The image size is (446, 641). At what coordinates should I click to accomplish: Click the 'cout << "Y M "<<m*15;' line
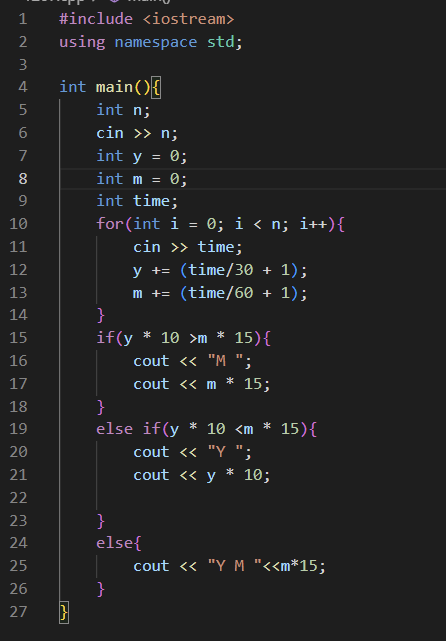229,566
